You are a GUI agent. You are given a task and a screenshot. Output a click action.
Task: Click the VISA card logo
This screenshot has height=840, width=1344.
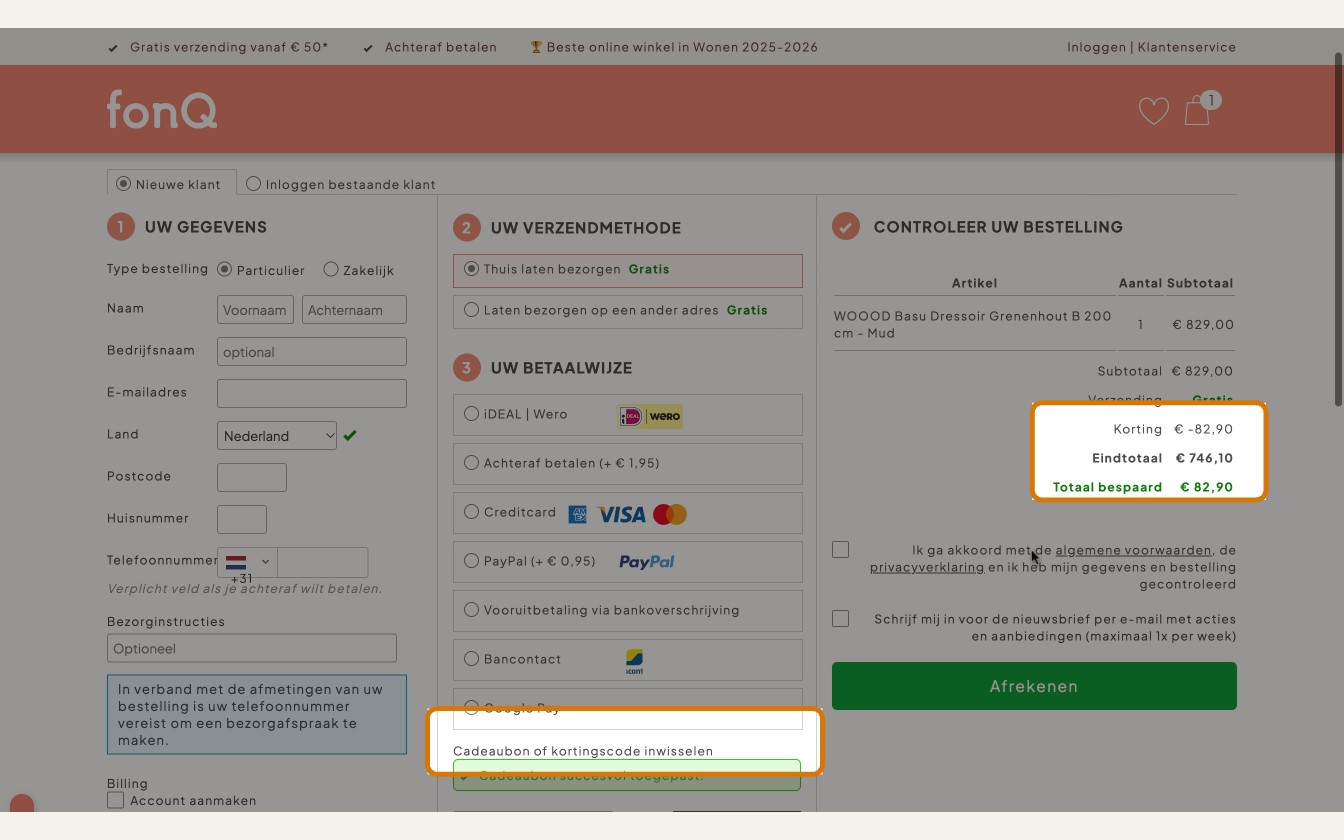[x=621, y=514]
